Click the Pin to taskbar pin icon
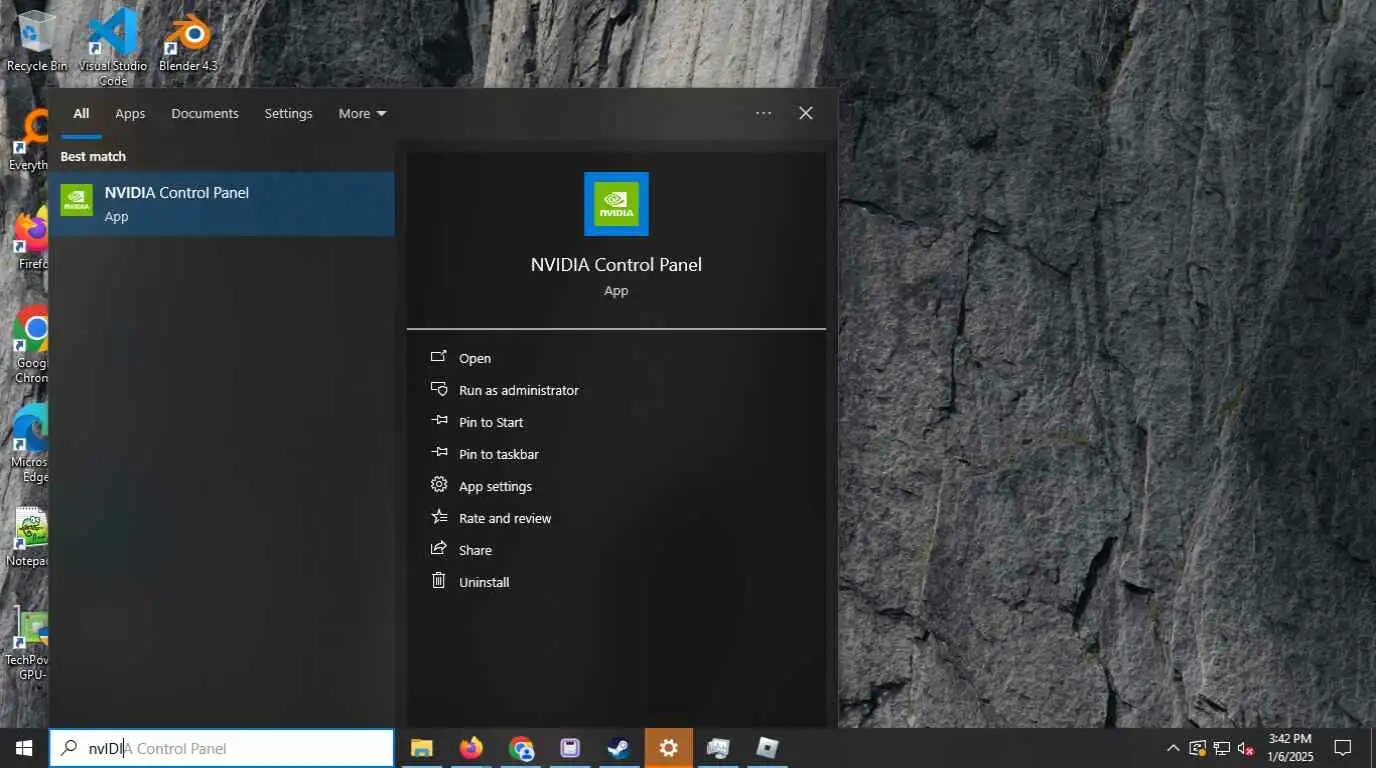The image size is (1376, 768). (x=438, y=453)
